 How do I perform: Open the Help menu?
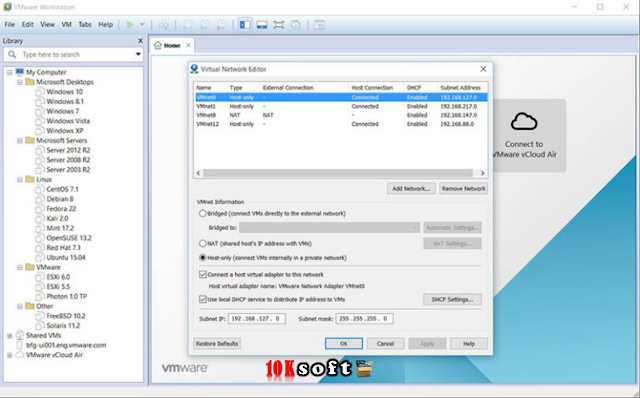click(105, 24)
